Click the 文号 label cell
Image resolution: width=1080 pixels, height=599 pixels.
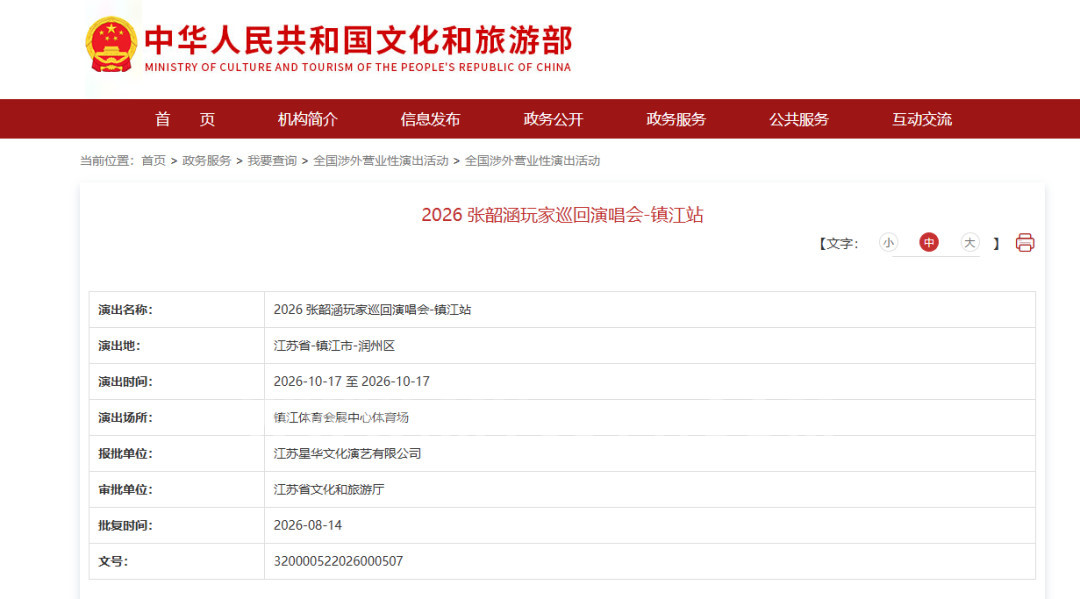[177, 561]
